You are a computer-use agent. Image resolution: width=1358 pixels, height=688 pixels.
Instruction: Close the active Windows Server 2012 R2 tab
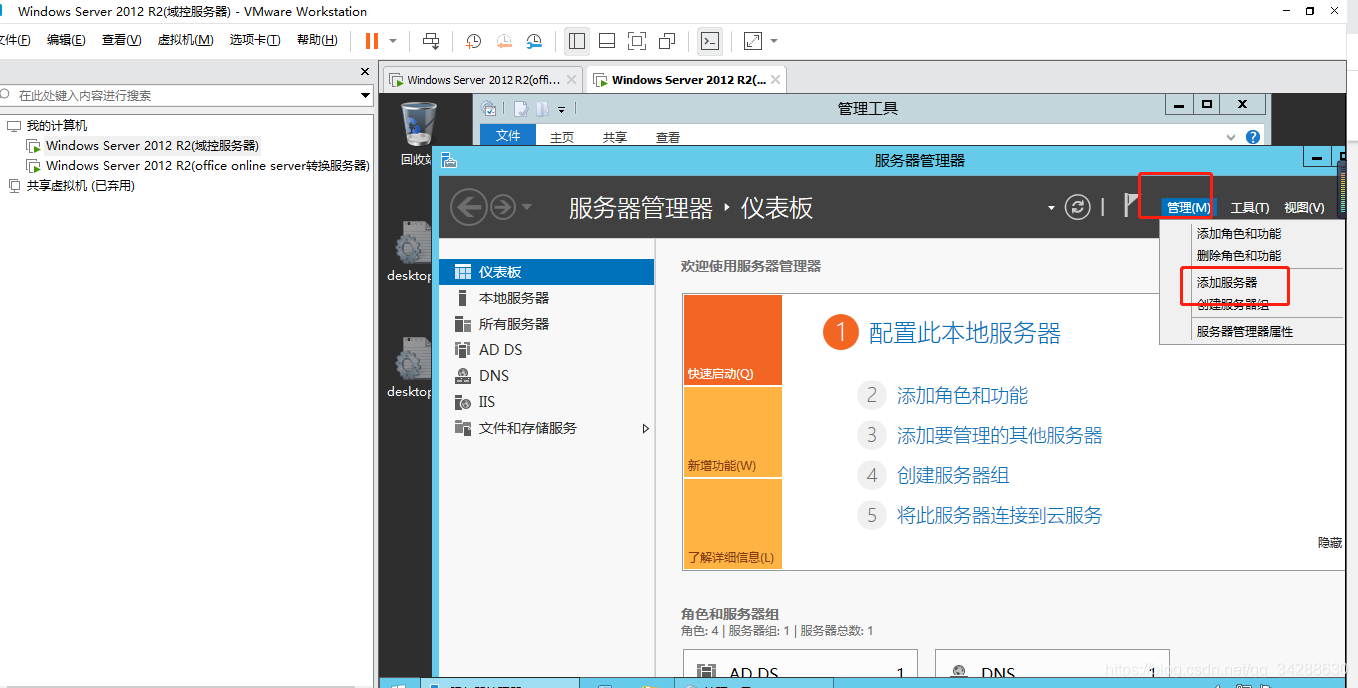pos(776,80)
